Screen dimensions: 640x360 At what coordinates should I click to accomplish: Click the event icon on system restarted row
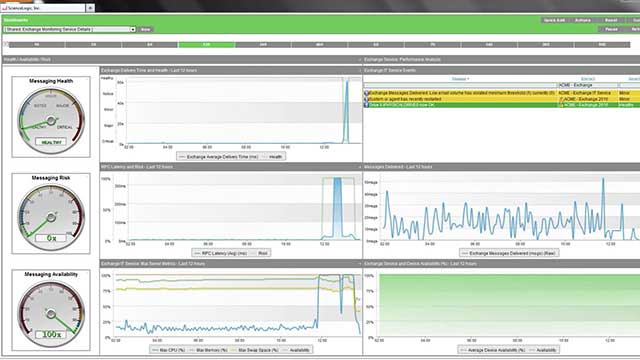pyautogui.click(x=366, y=99)
